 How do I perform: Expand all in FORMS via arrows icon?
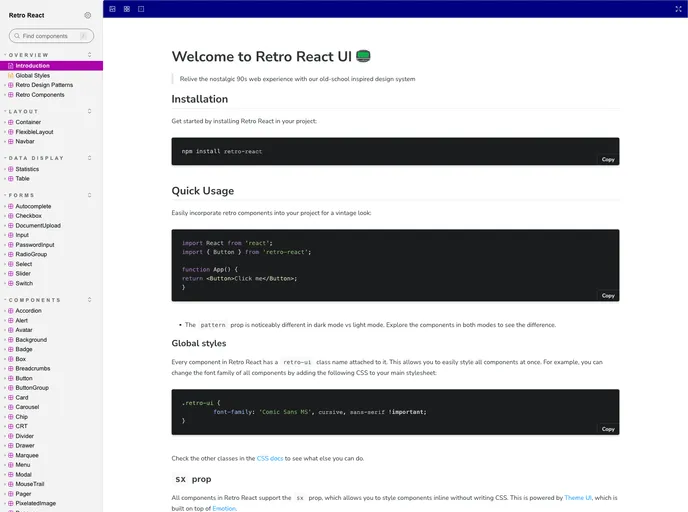point(90,195)
